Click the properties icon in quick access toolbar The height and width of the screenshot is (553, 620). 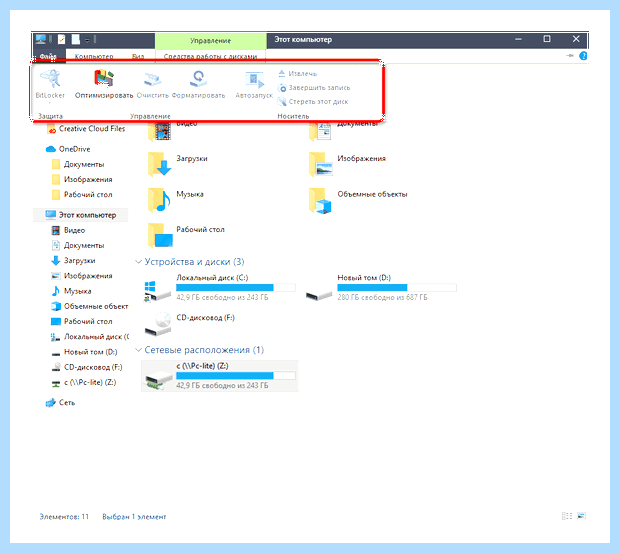62,40
